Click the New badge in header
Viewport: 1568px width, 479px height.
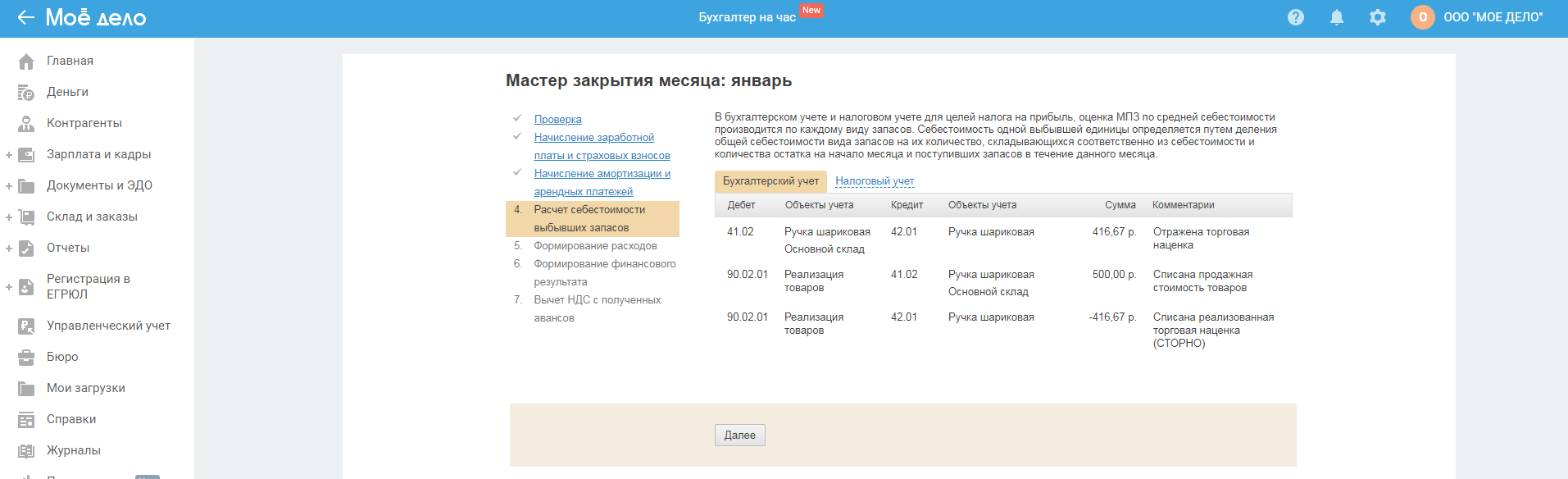(811, 10)
